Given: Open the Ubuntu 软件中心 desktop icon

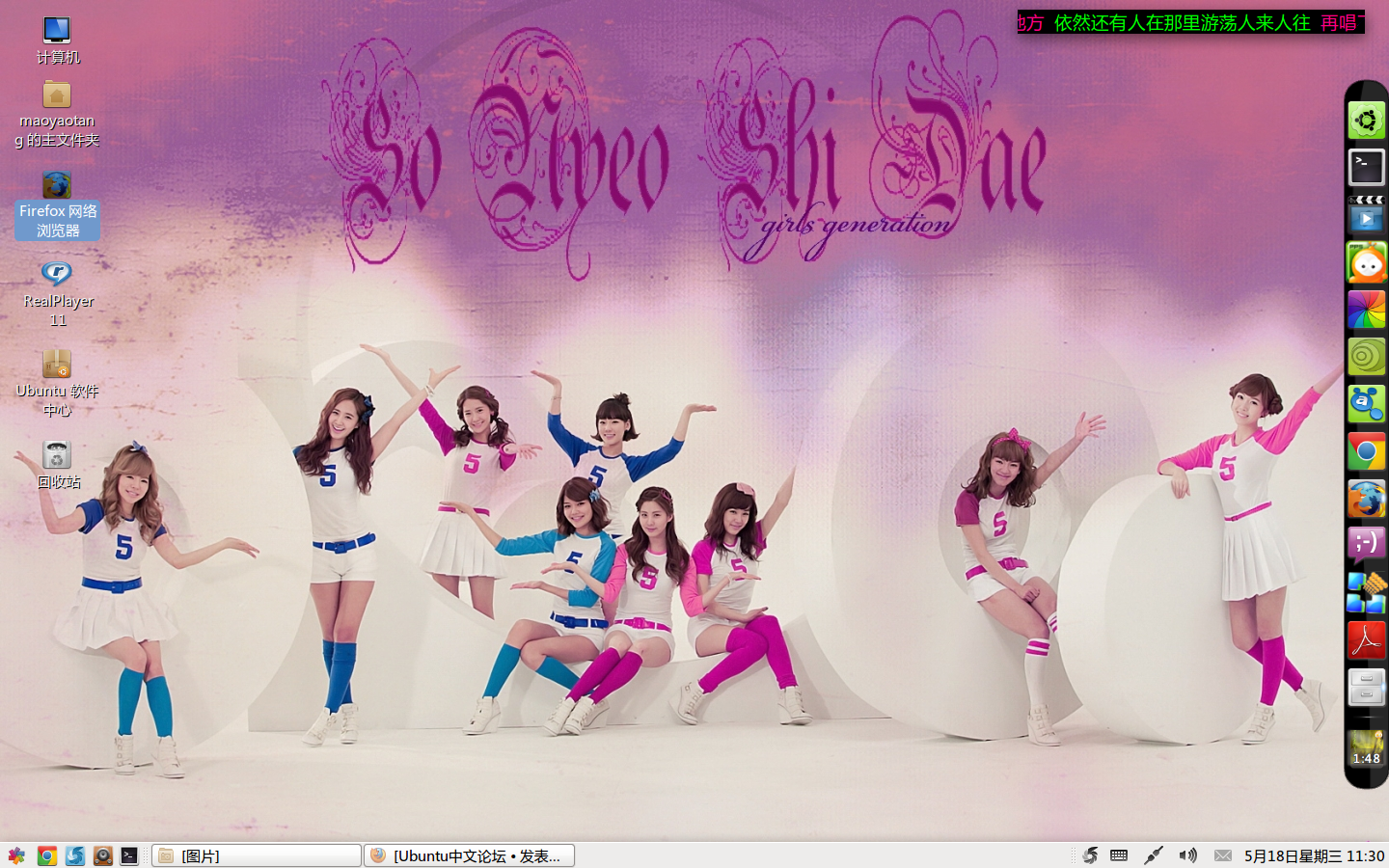Looking at the screenshot, I should coord(57,383).
